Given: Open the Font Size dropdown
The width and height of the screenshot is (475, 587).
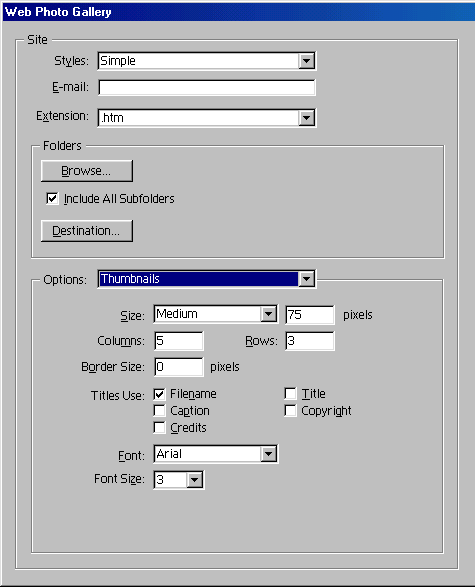Looking at the screenshot, I should (x=179, y=480).
